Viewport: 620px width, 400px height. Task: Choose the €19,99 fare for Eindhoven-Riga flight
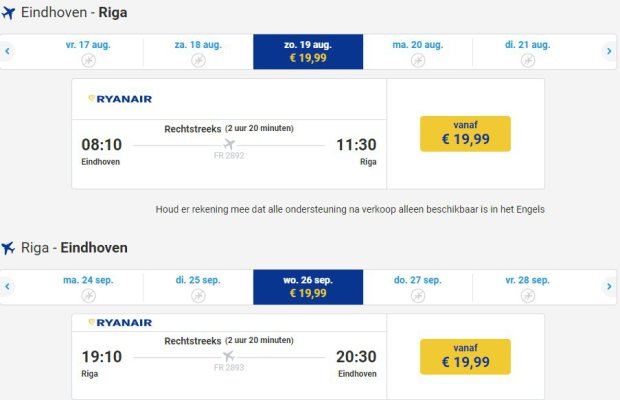pyautogui.click(x=465, y=133)
